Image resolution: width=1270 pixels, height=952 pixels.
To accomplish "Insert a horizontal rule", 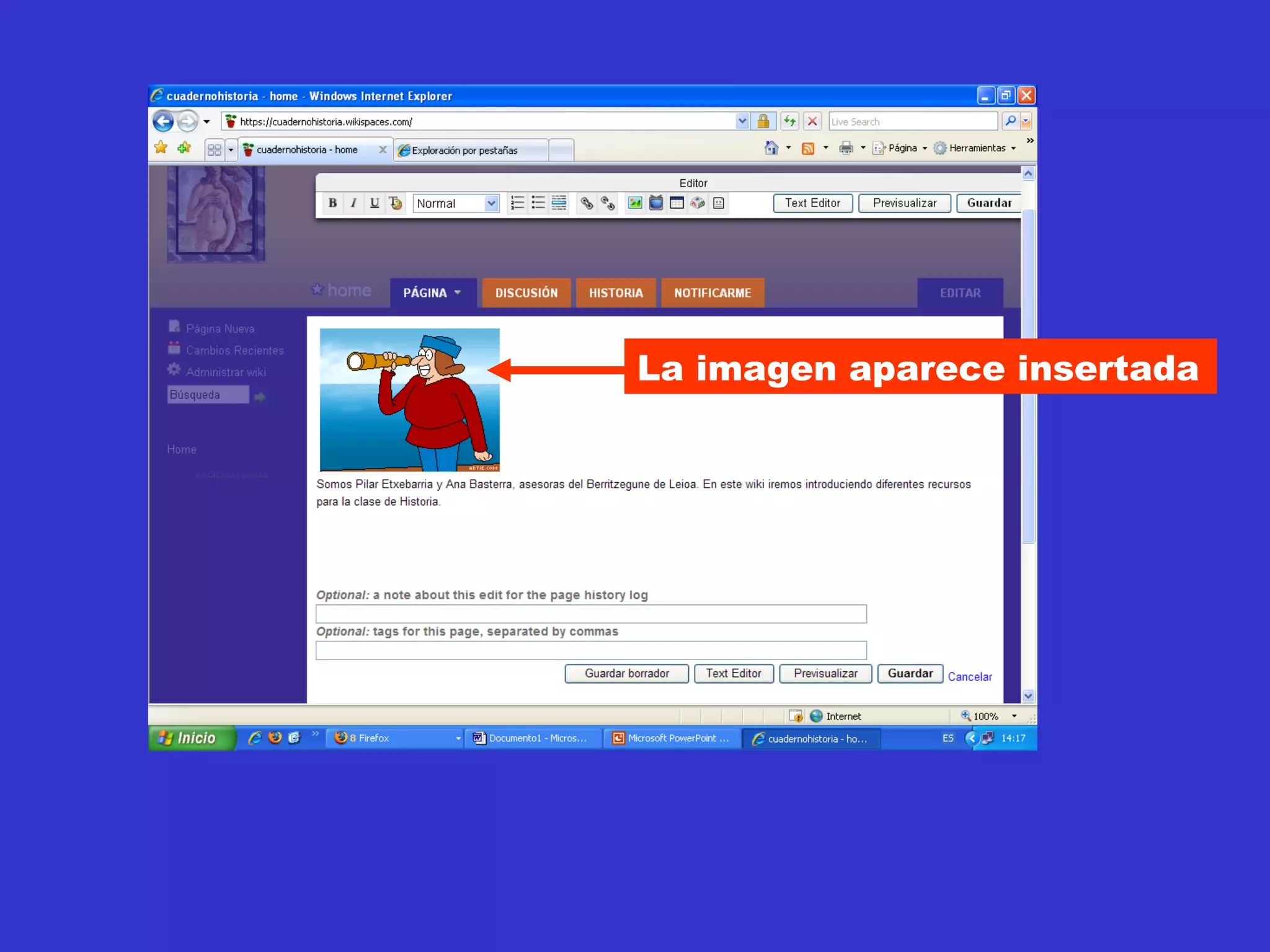I will point(559,203).
